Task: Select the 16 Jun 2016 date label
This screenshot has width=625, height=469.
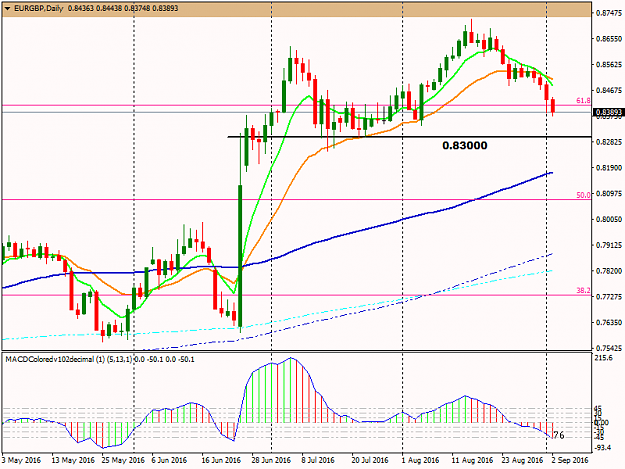Action: (x=221, y=460)
